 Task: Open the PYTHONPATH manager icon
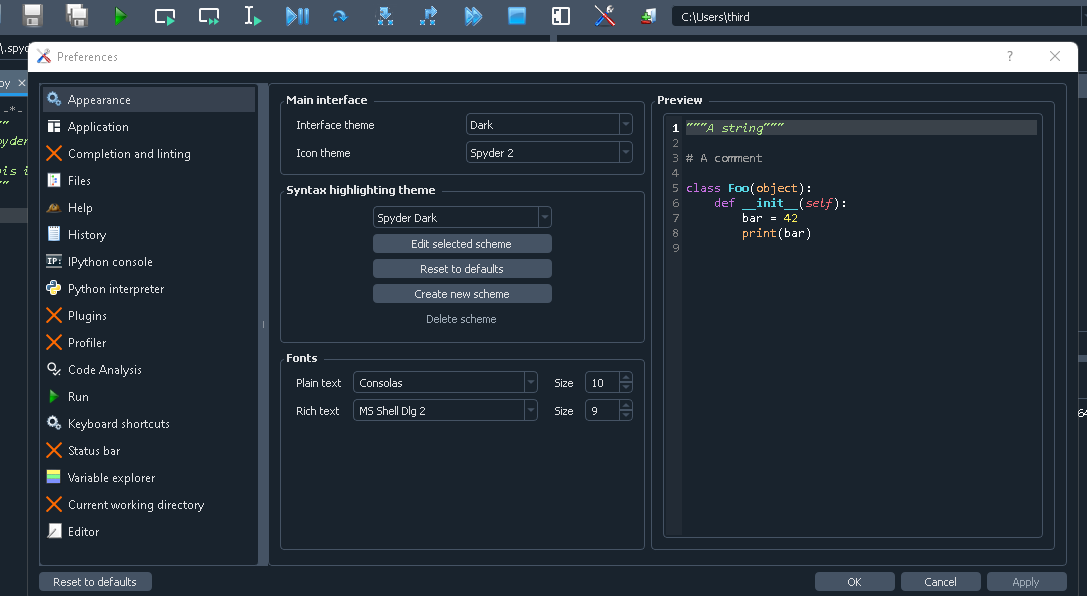647,16
